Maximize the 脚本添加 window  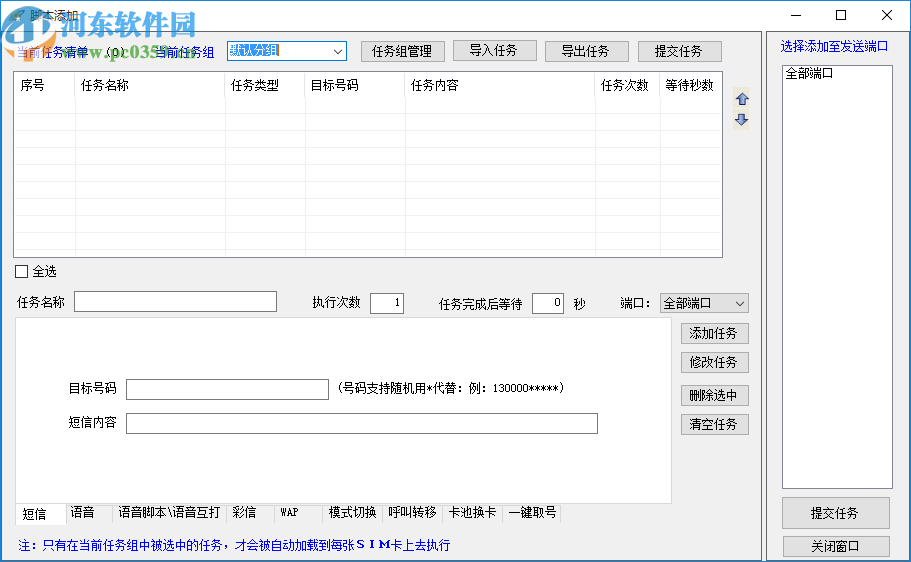(841, 15)
